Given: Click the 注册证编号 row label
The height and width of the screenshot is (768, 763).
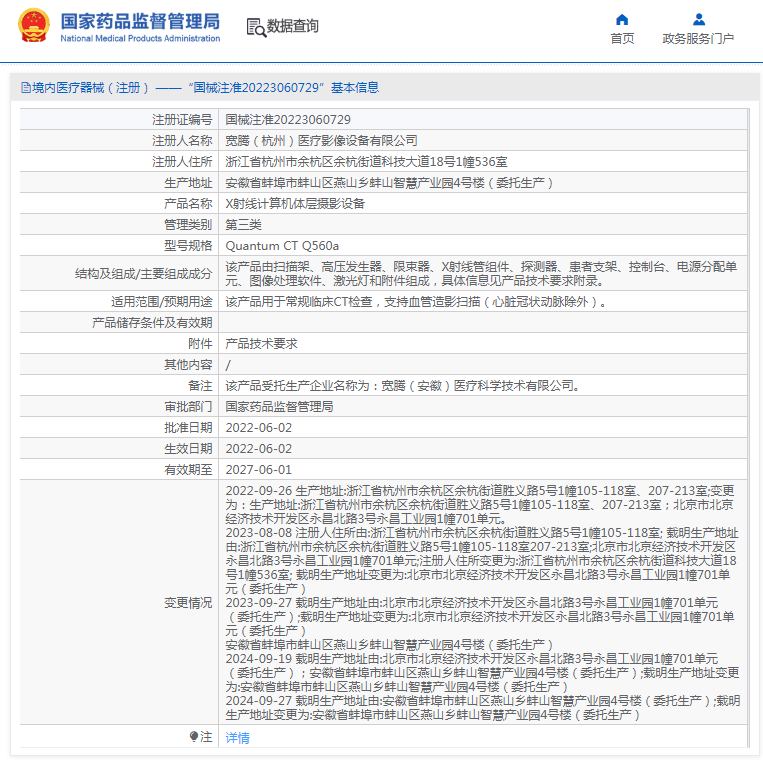Looking at the screenshot, I should (182, 120).
